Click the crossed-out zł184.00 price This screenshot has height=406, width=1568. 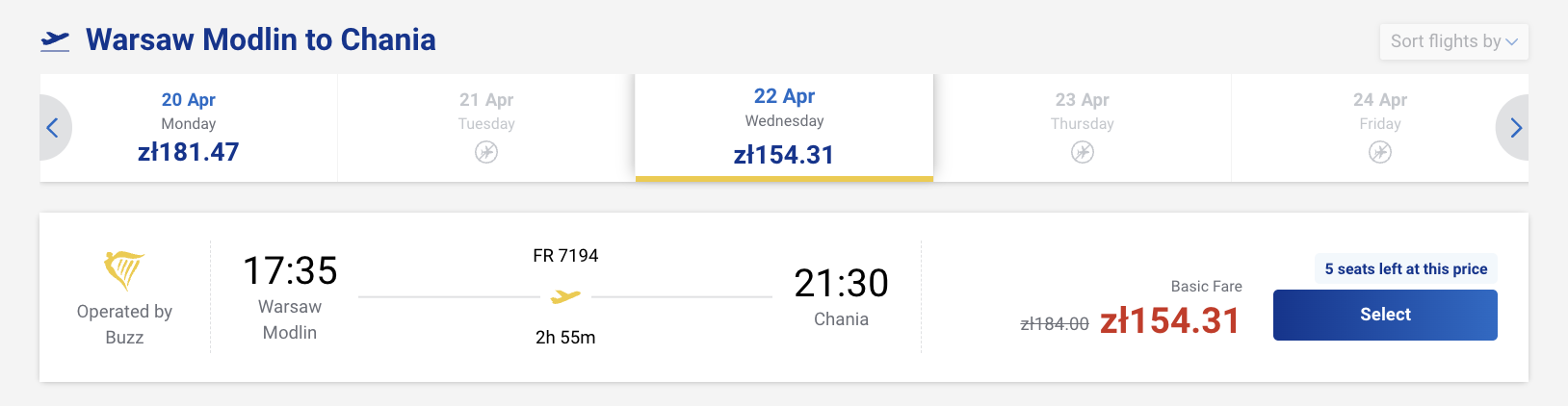(1055, 324)
